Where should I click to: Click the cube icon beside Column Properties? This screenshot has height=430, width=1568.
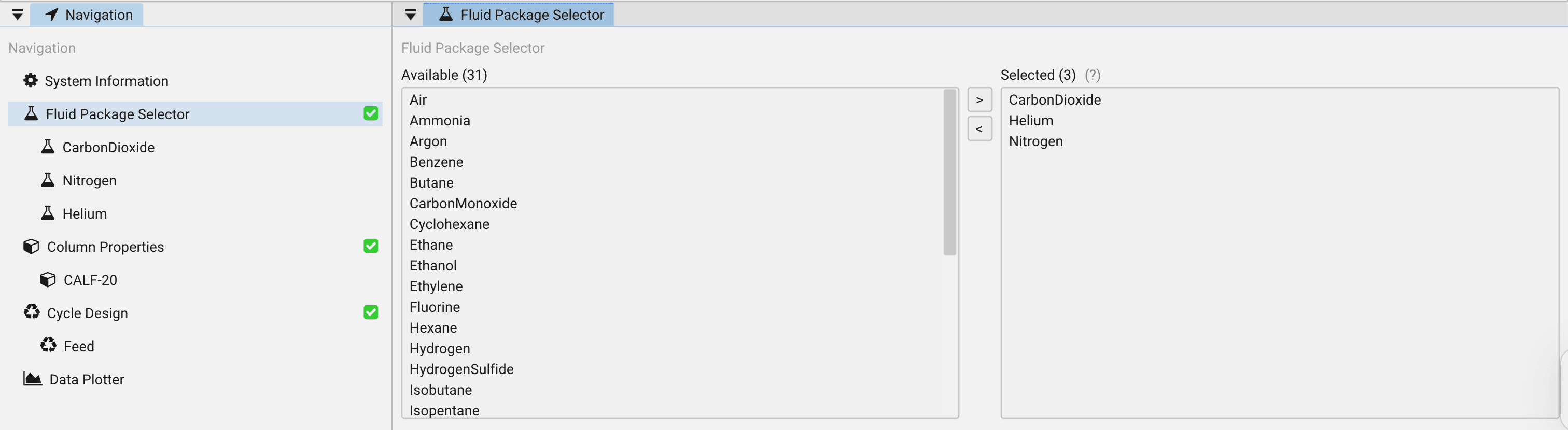(31, 246)
